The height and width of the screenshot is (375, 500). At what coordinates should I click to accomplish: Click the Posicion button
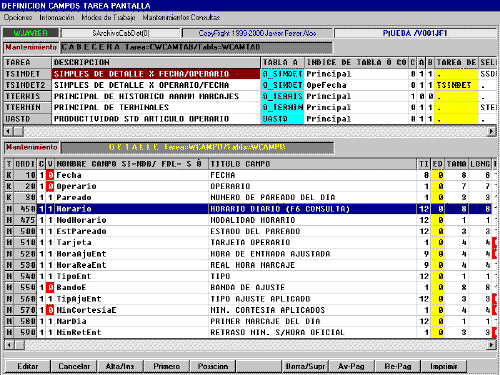[213, 366]
